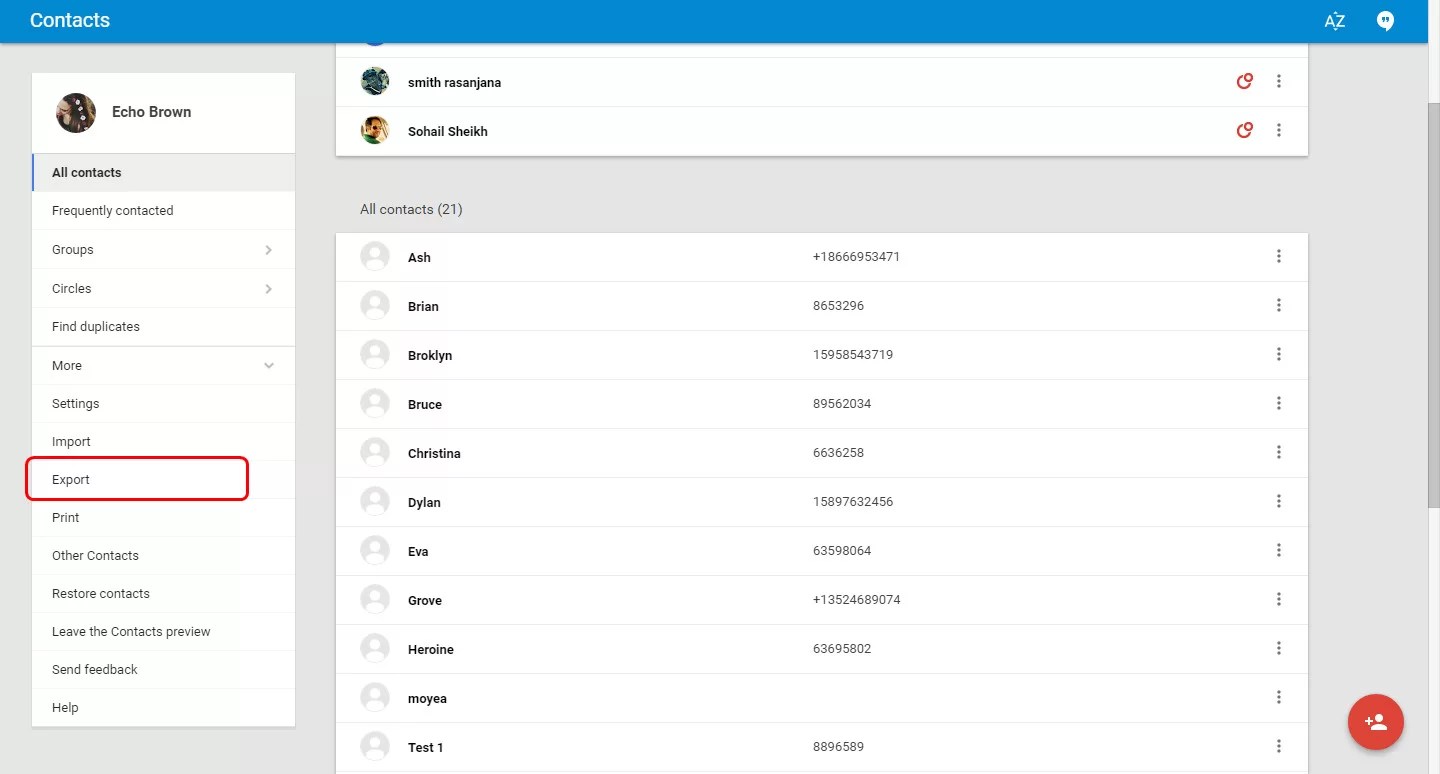The image size is (1440, 774).
Task: Click Broklyn's phone number 15958543719
Action: 853,355
